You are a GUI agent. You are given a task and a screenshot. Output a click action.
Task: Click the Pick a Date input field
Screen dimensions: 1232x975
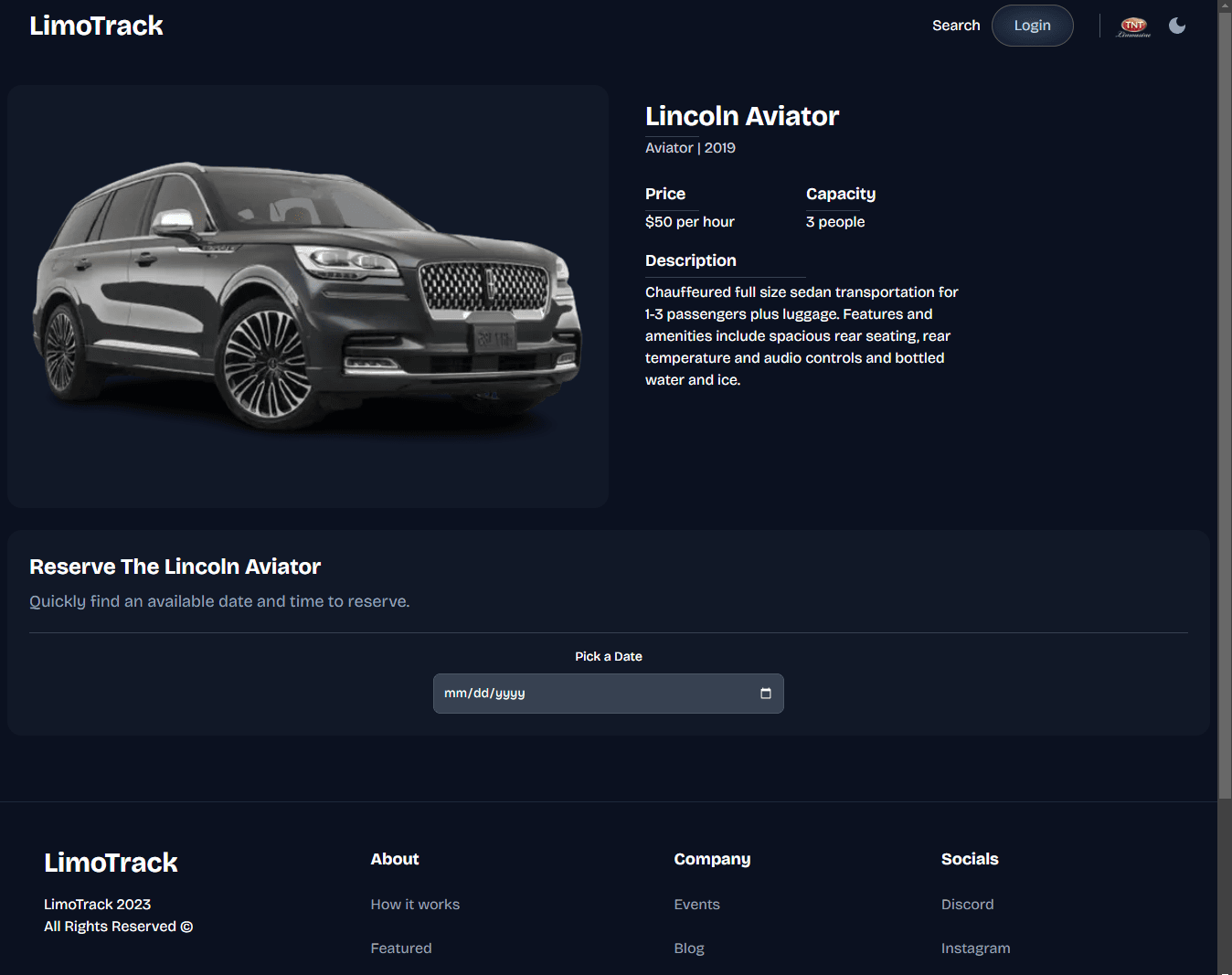[x=609, y=694]
